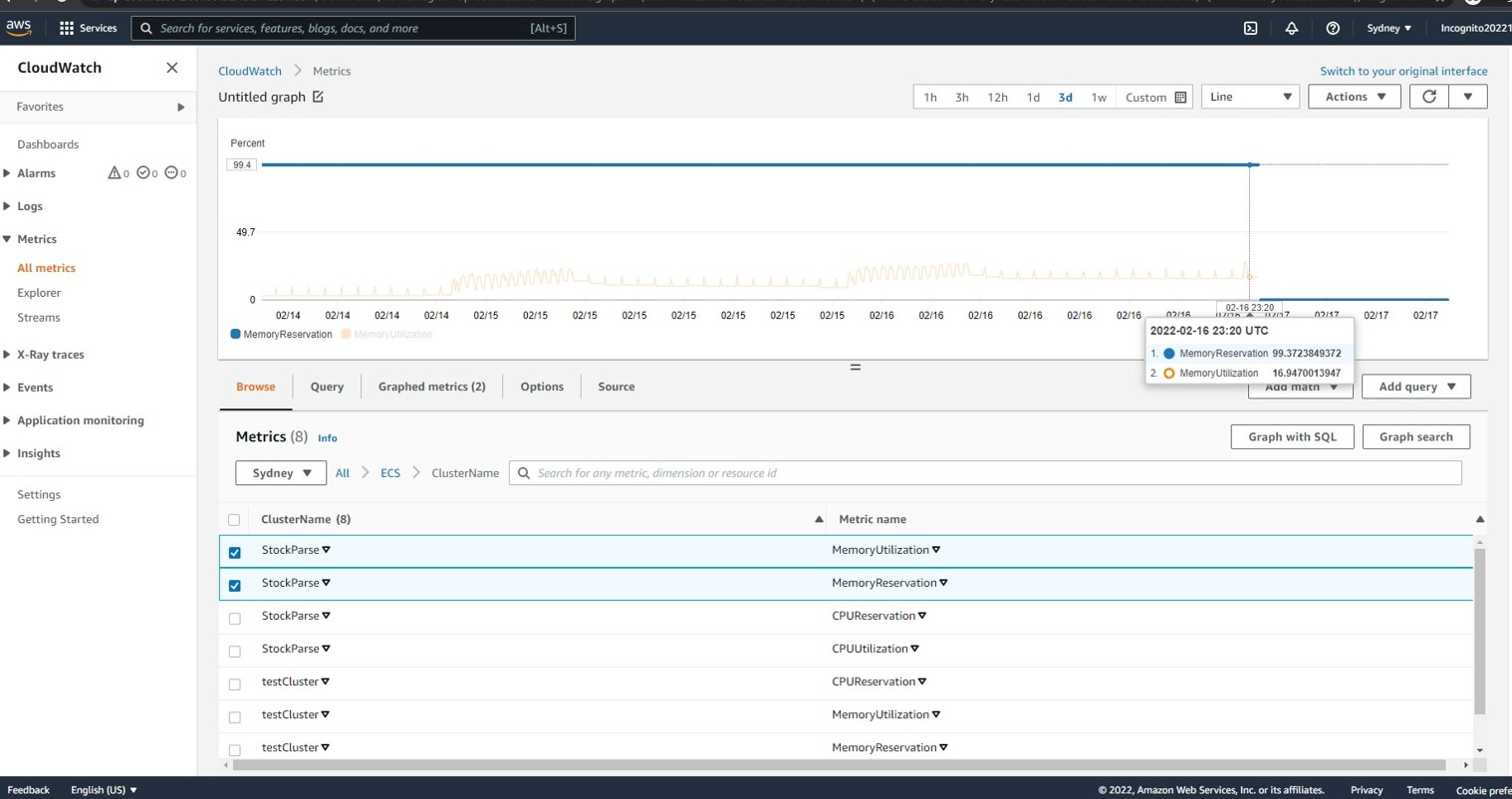This screenshot has height=799, width=1512.
Task: Switch to the Options tab
Action: 542,387
